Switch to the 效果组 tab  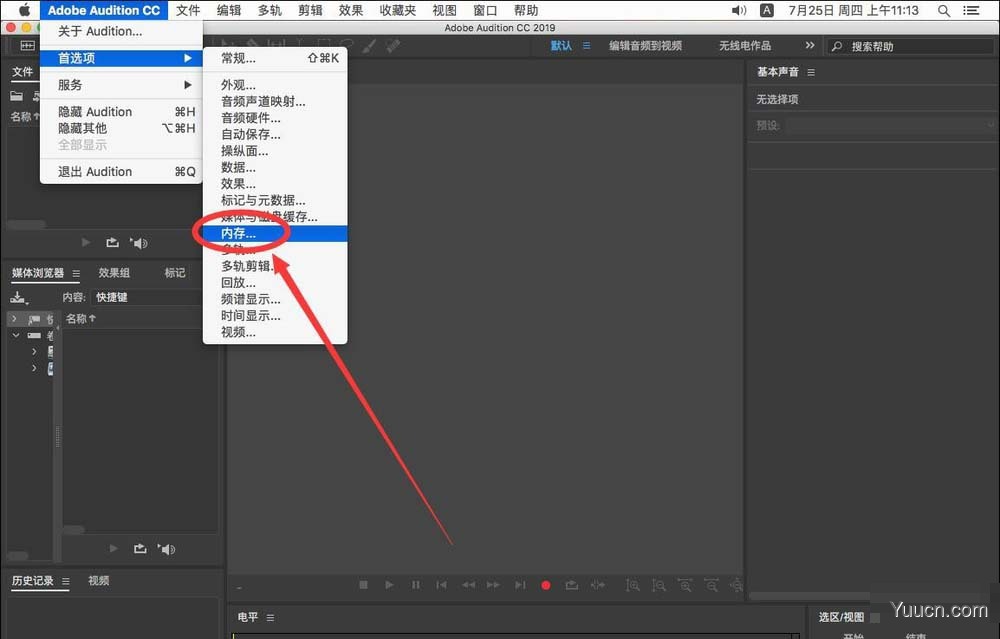click(x=114, y=272)
